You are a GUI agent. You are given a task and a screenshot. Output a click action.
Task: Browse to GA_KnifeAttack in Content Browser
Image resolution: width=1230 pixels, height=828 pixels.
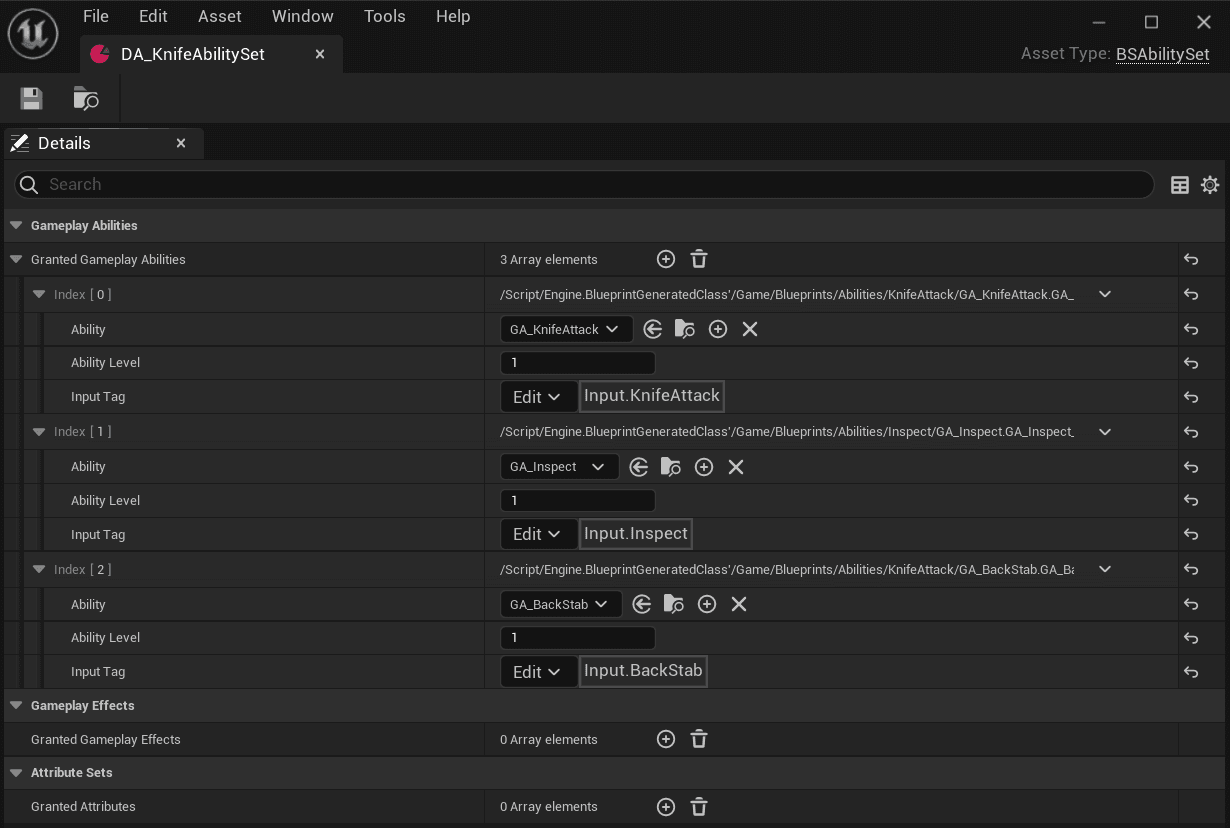click(685, 329)
